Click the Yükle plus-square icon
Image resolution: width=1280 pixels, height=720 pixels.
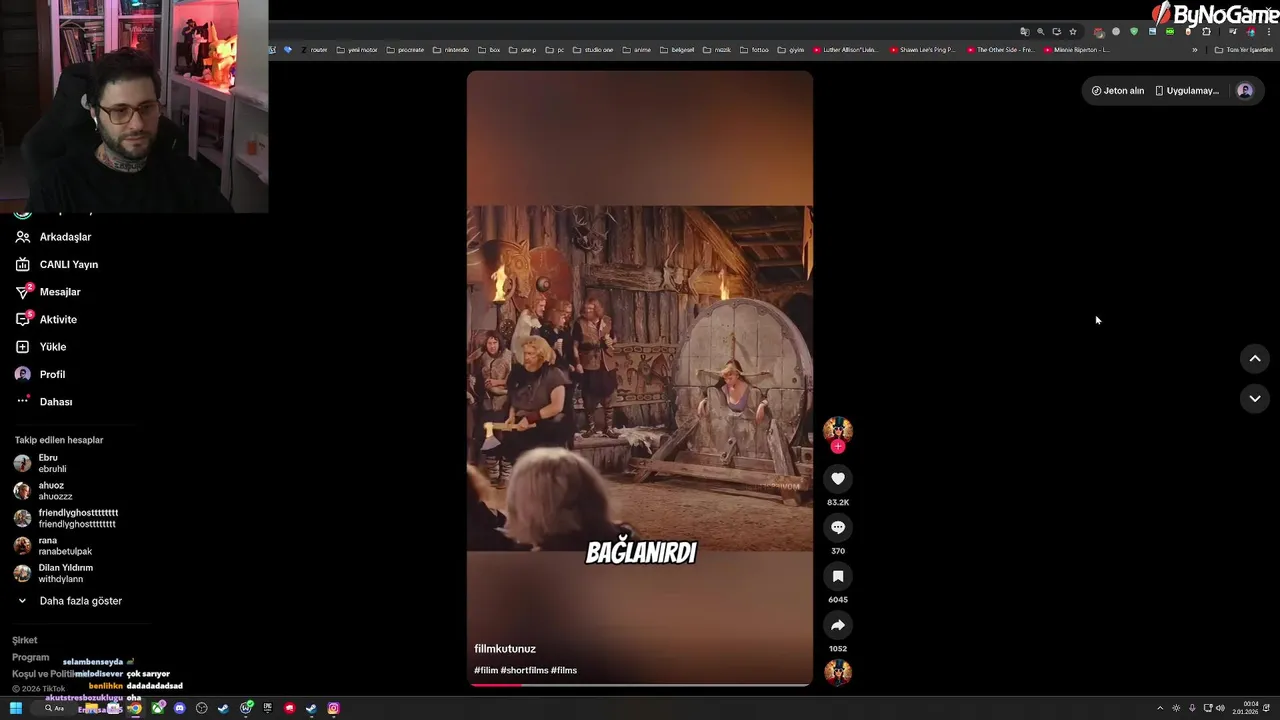tap(22, 347)
